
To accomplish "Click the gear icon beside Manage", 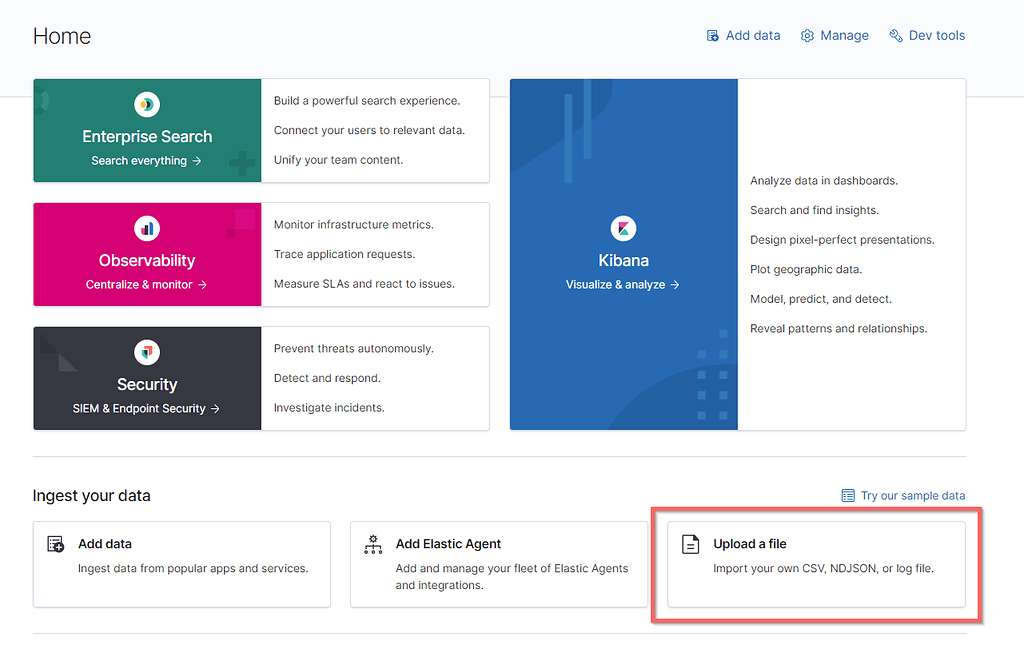I will coord(807,35).
